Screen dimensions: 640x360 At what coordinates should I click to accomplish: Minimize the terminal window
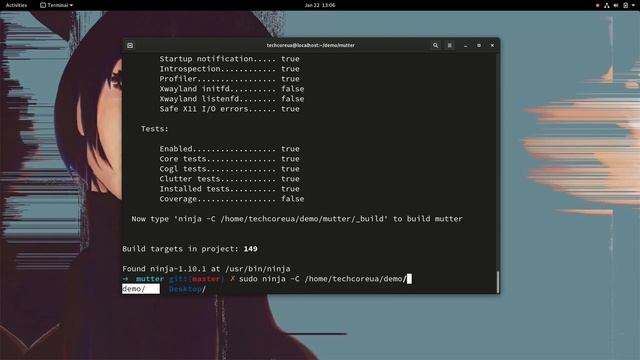[x=466, y=45]
